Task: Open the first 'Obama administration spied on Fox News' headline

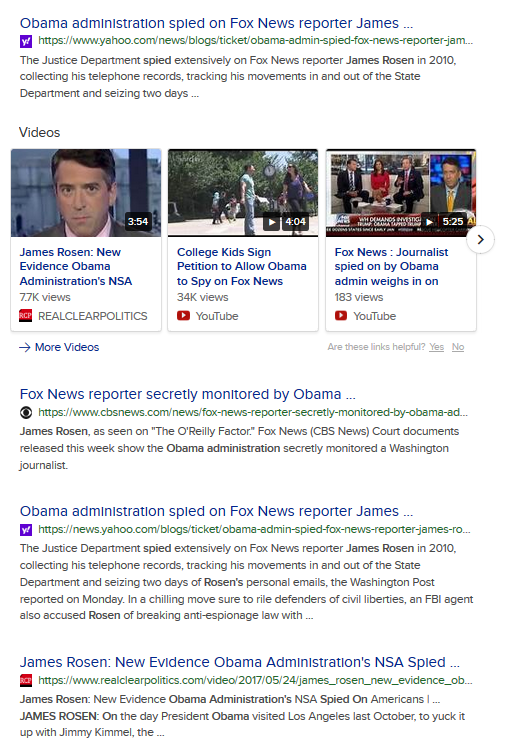Action: click(216, 23)
